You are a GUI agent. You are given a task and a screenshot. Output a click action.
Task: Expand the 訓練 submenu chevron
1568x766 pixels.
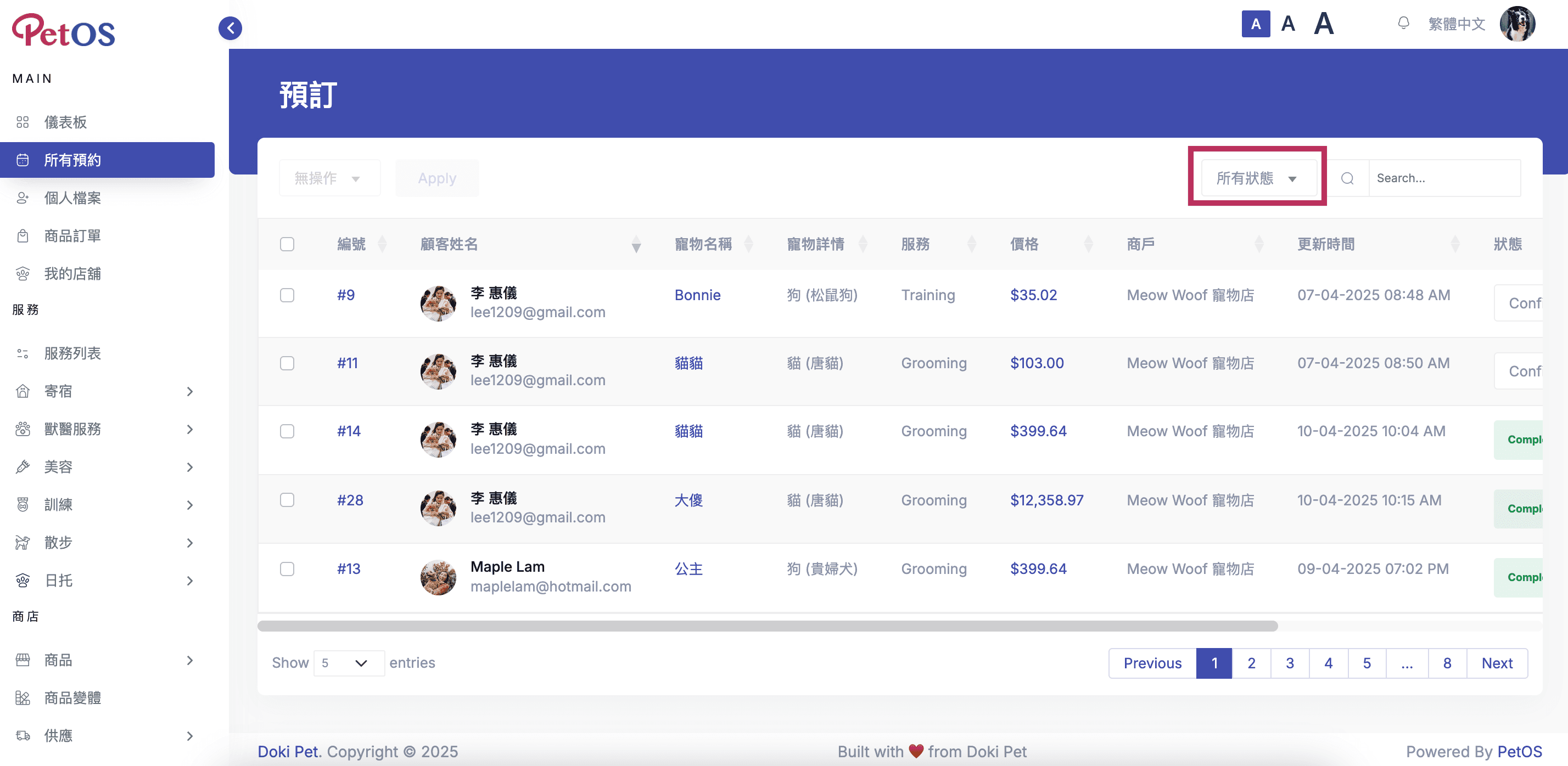pyautogui.click(x=190, y=504)
